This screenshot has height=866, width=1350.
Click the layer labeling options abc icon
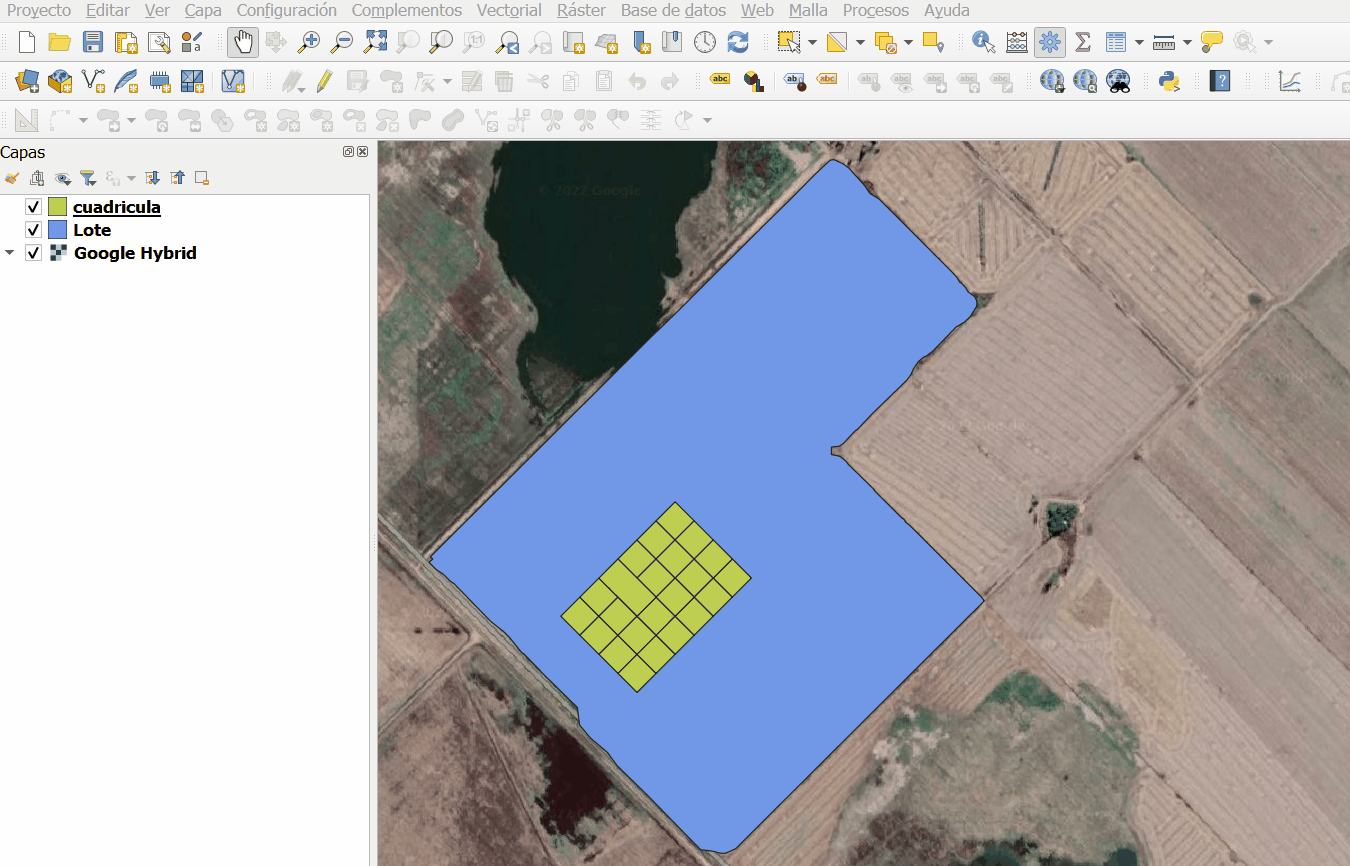point(720,81)
